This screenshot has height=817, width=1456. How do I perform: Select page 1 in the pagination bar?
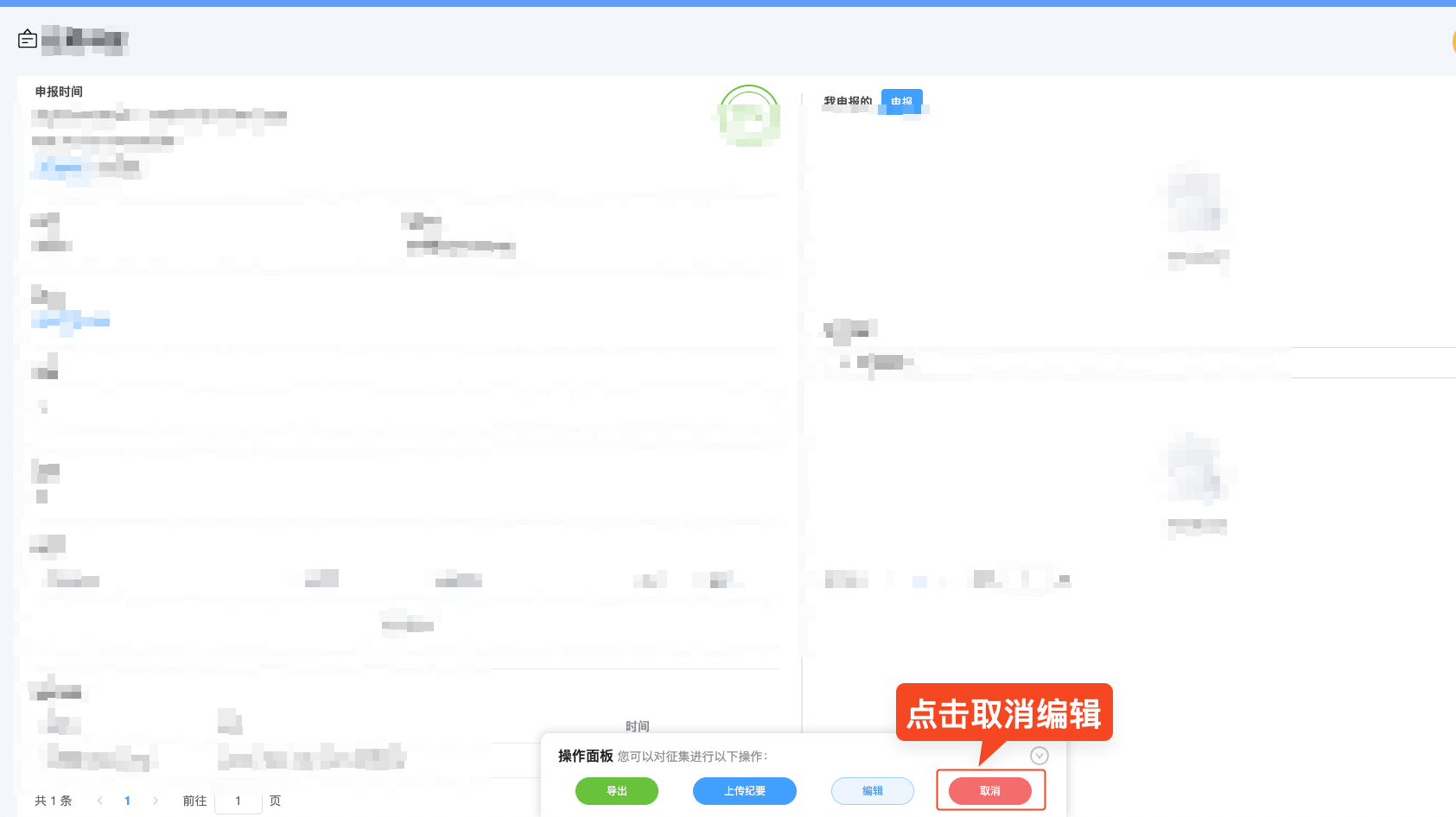(x=127, y=801)
